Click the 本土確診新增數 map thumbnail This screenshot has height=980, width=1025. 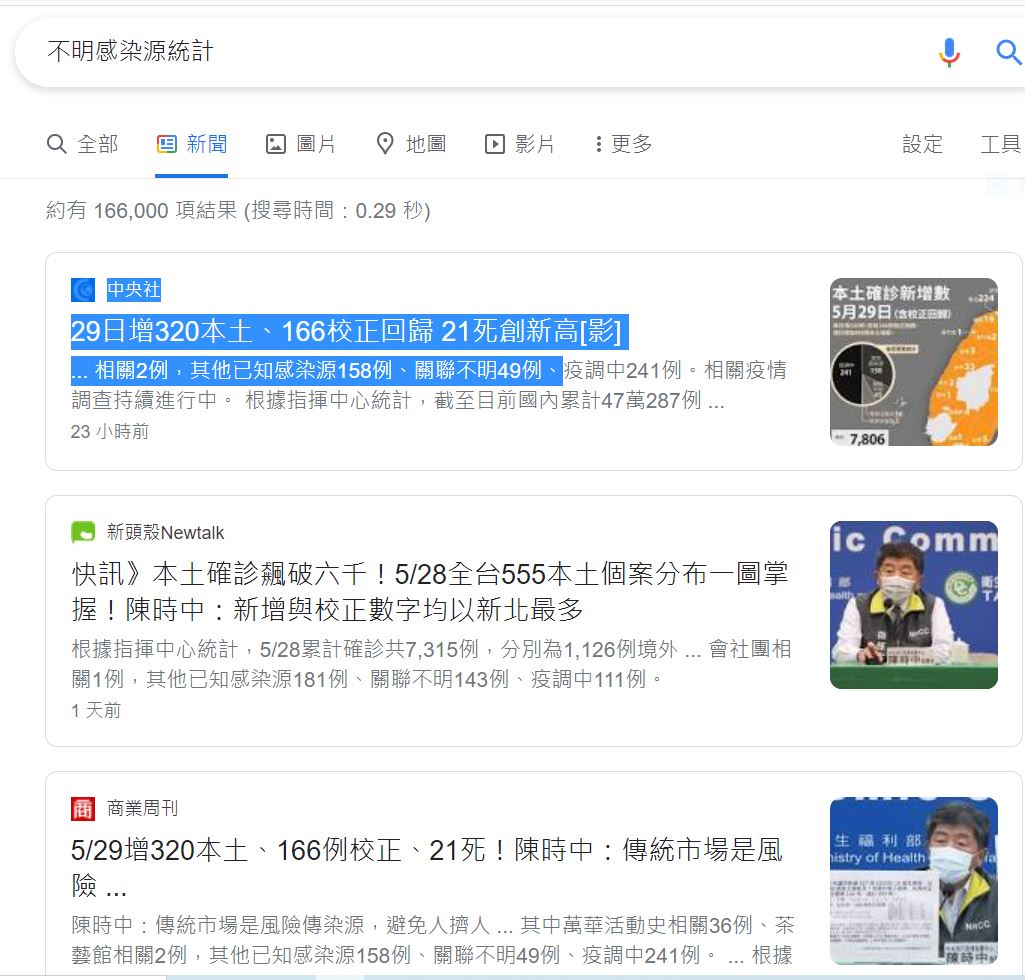(x=914, y=362)
